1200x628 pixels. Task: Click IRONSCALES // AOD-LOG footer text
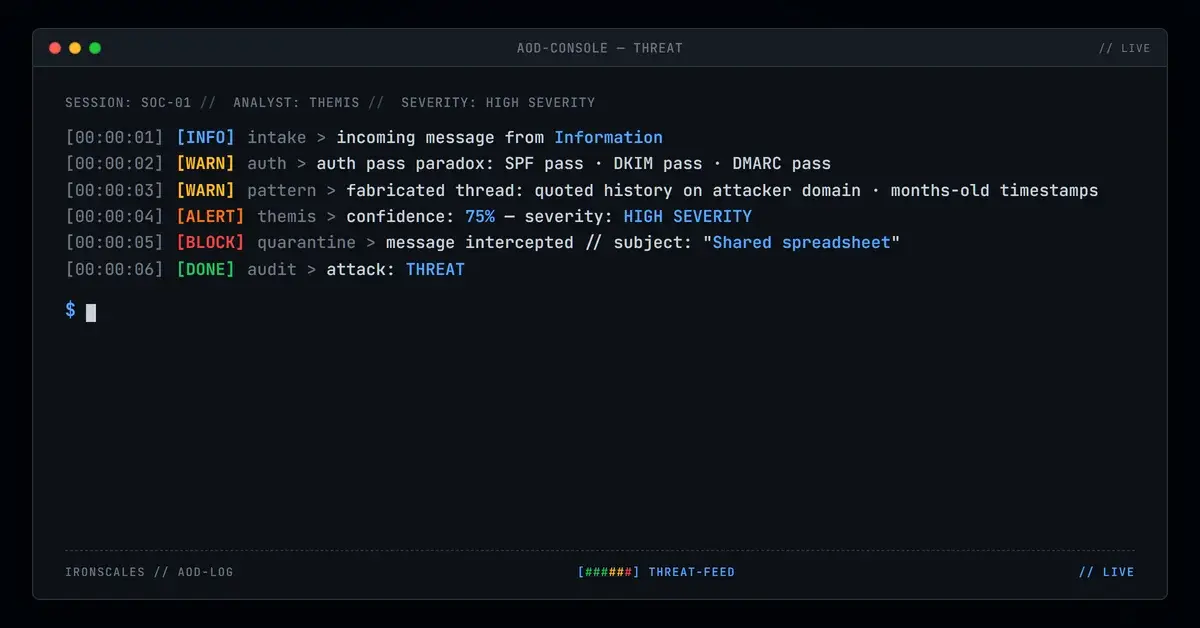tap(149, 572)
